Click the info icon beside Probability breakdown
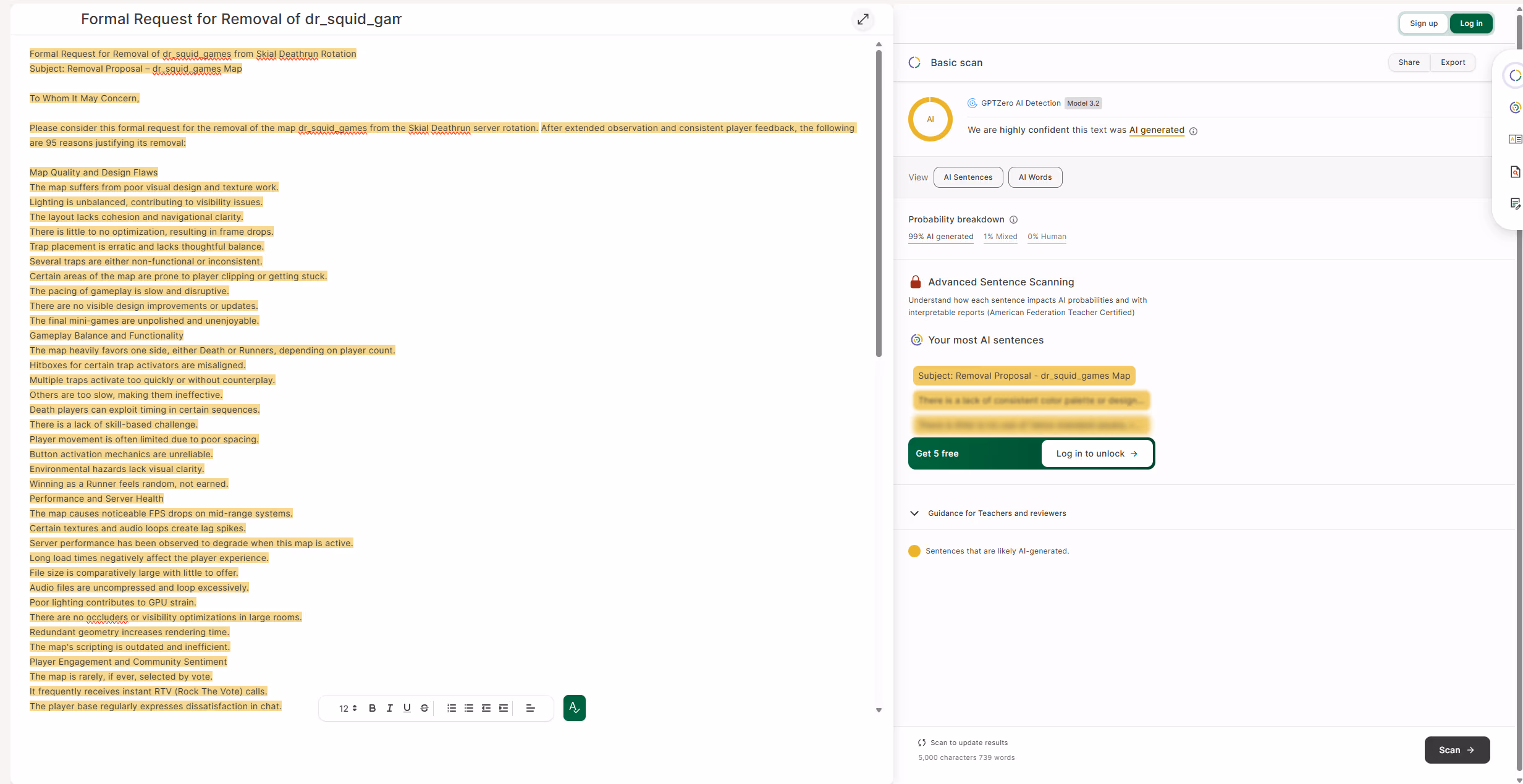 [x=1013, y=219]
